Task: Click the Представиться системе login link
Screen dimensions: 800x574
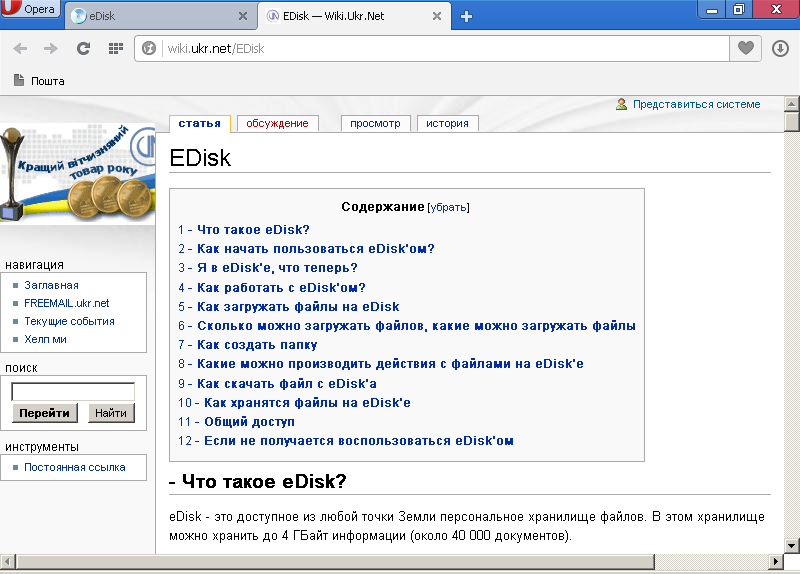Action: click(x=696, y=104)
